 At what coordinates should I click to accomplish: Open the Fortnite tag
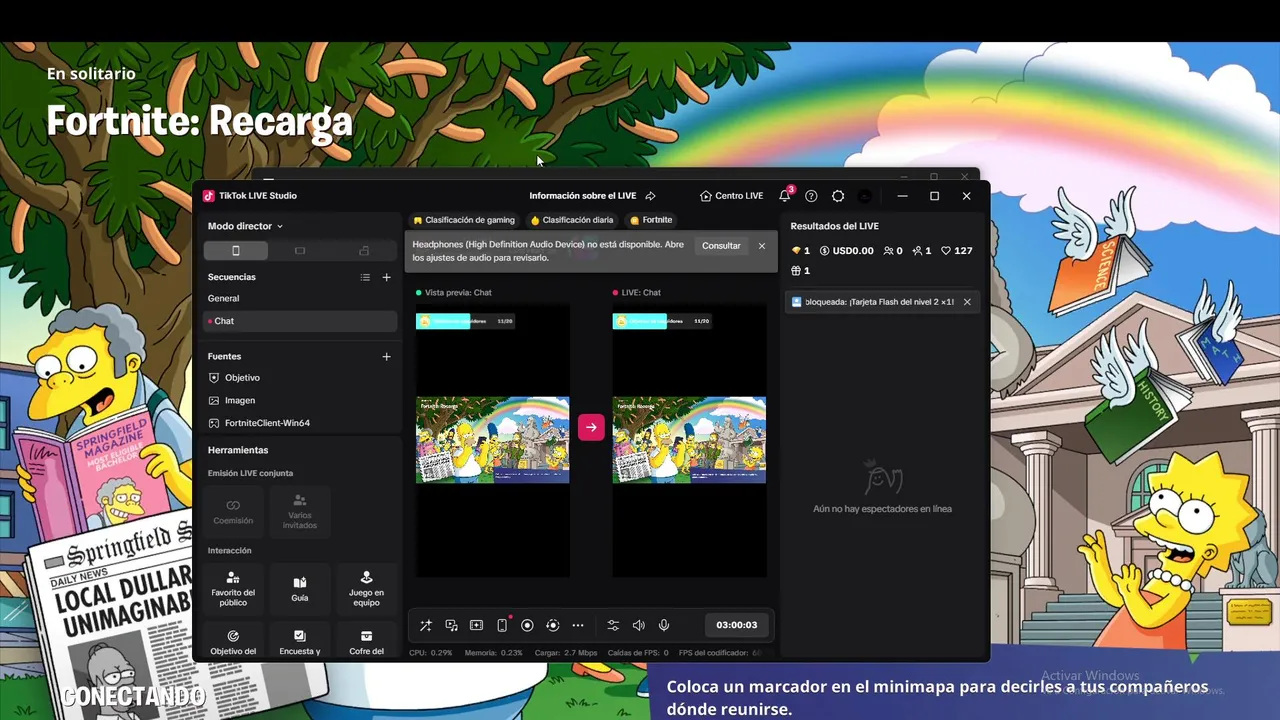pos(651,220)
